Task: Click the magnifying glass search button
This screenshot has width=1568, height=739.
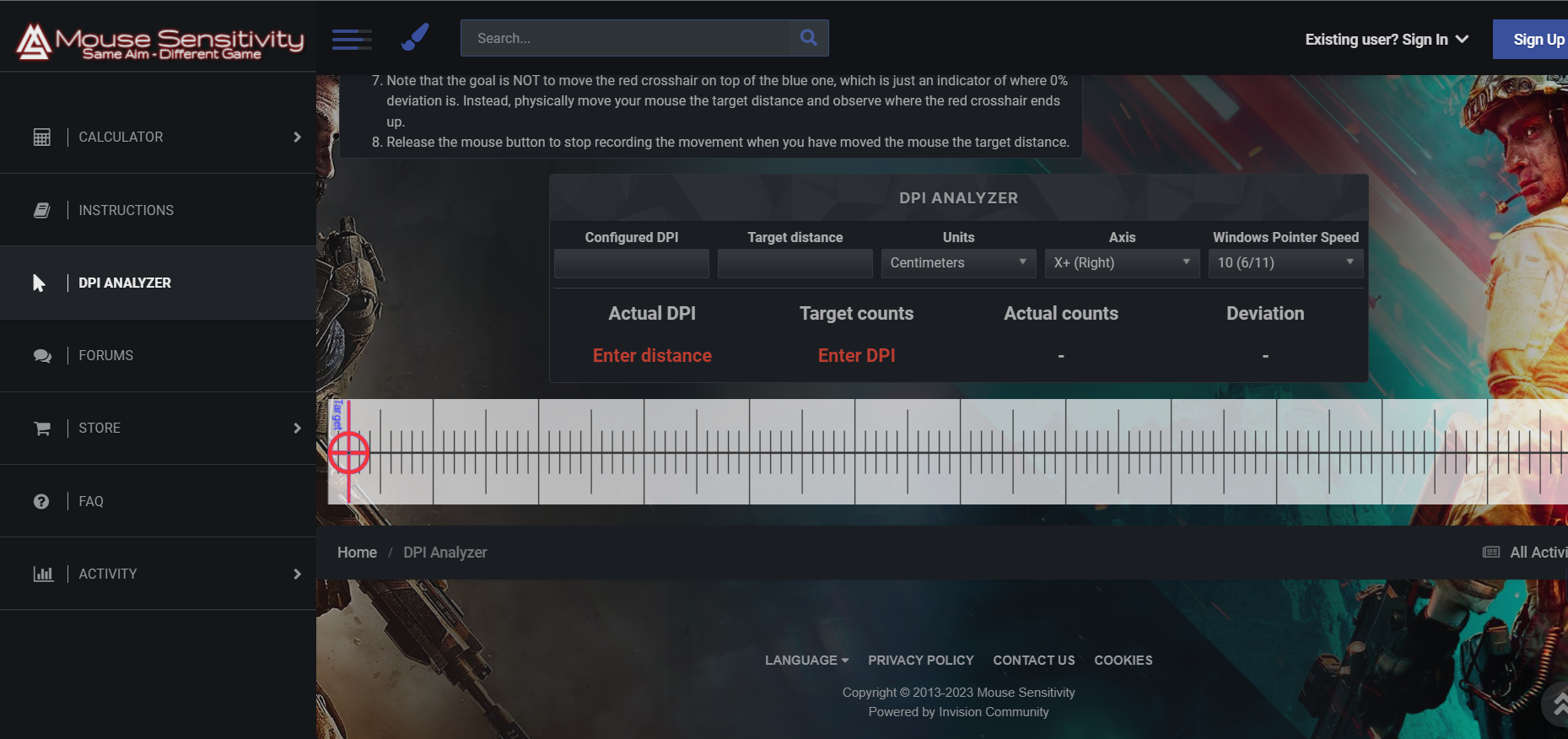Action: coord(808,38)
